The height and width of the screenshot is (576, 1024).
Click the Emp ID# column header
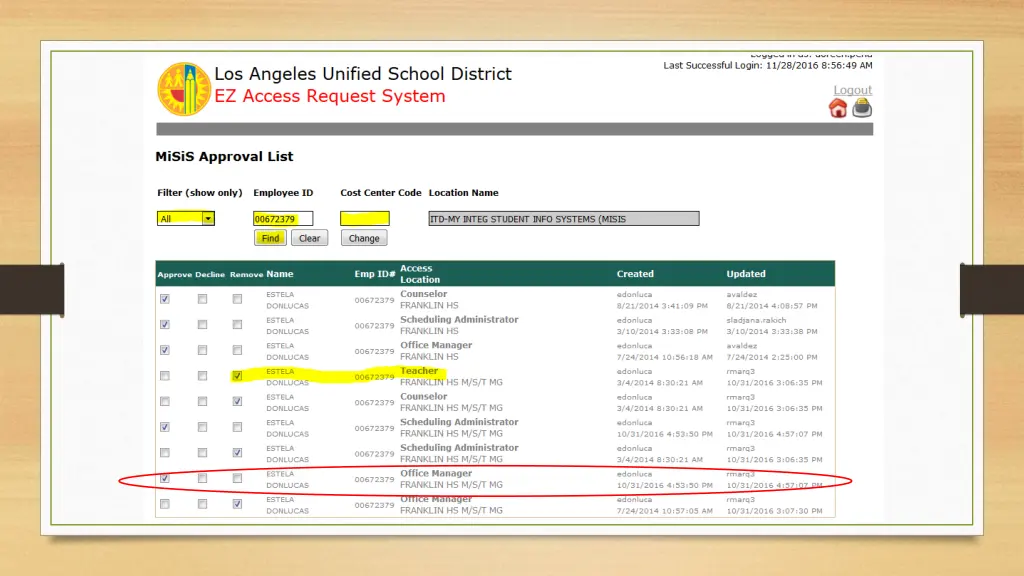[x=375, y=274]
